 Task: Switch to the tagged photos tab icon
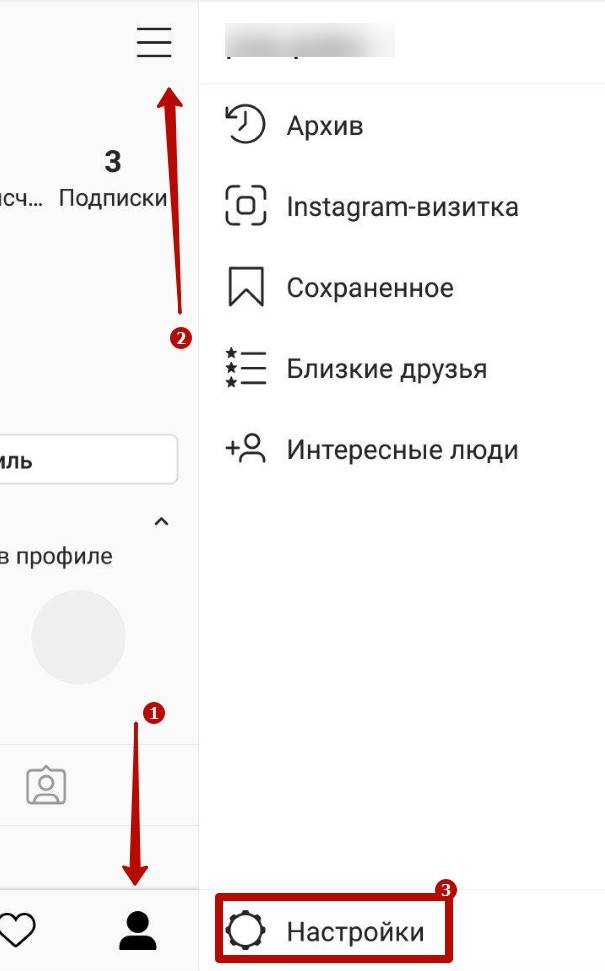pos(46,785)
